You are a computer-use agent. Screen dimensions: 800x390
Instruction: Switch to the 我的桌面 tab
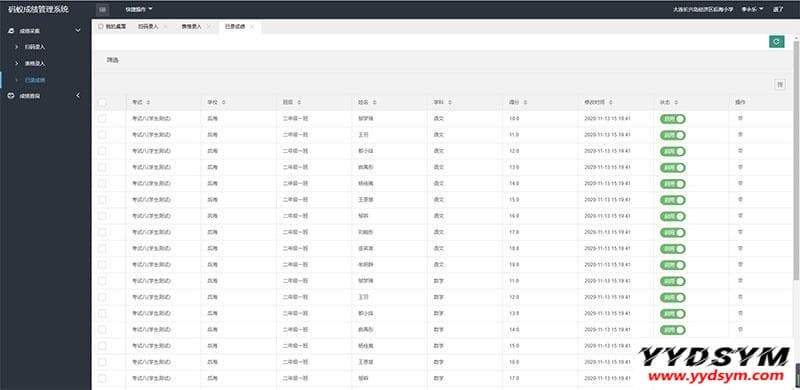[112, 27]
